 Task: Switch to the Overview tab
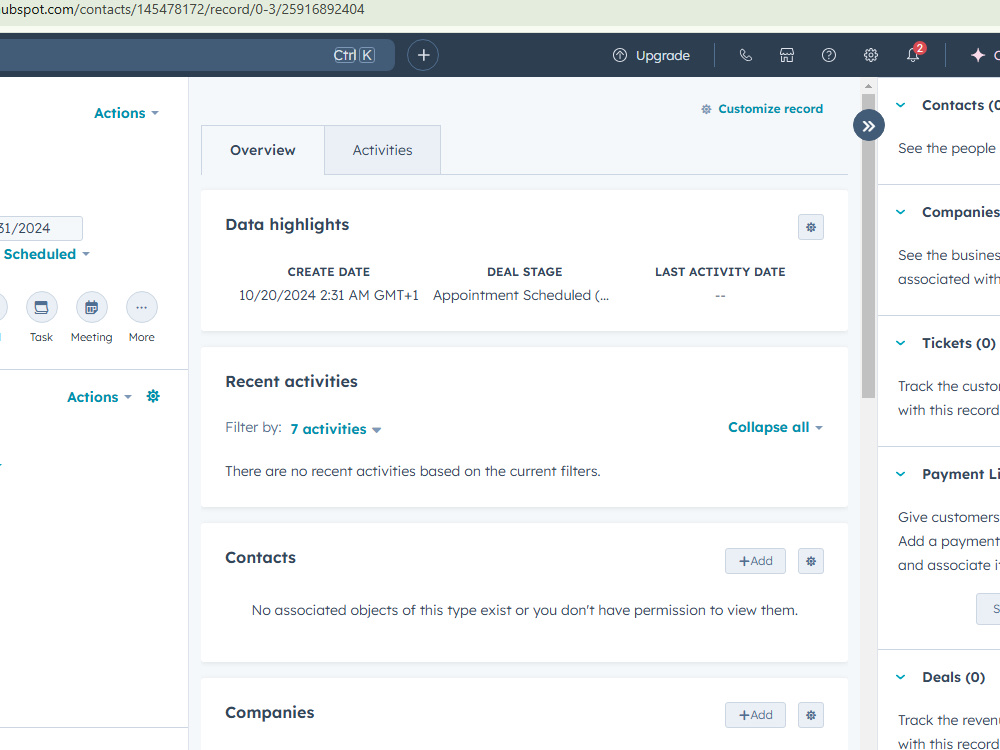263,150
